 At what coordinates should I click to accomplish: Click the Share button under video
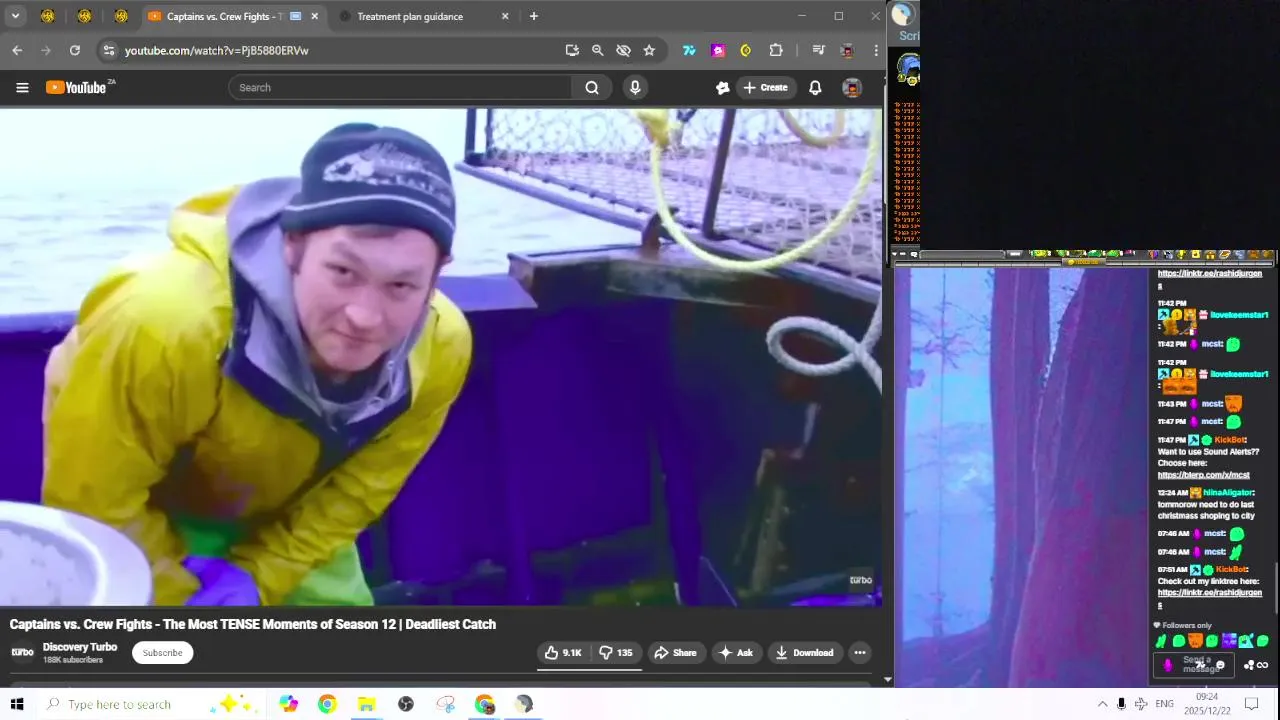click(x=675, y=653)
